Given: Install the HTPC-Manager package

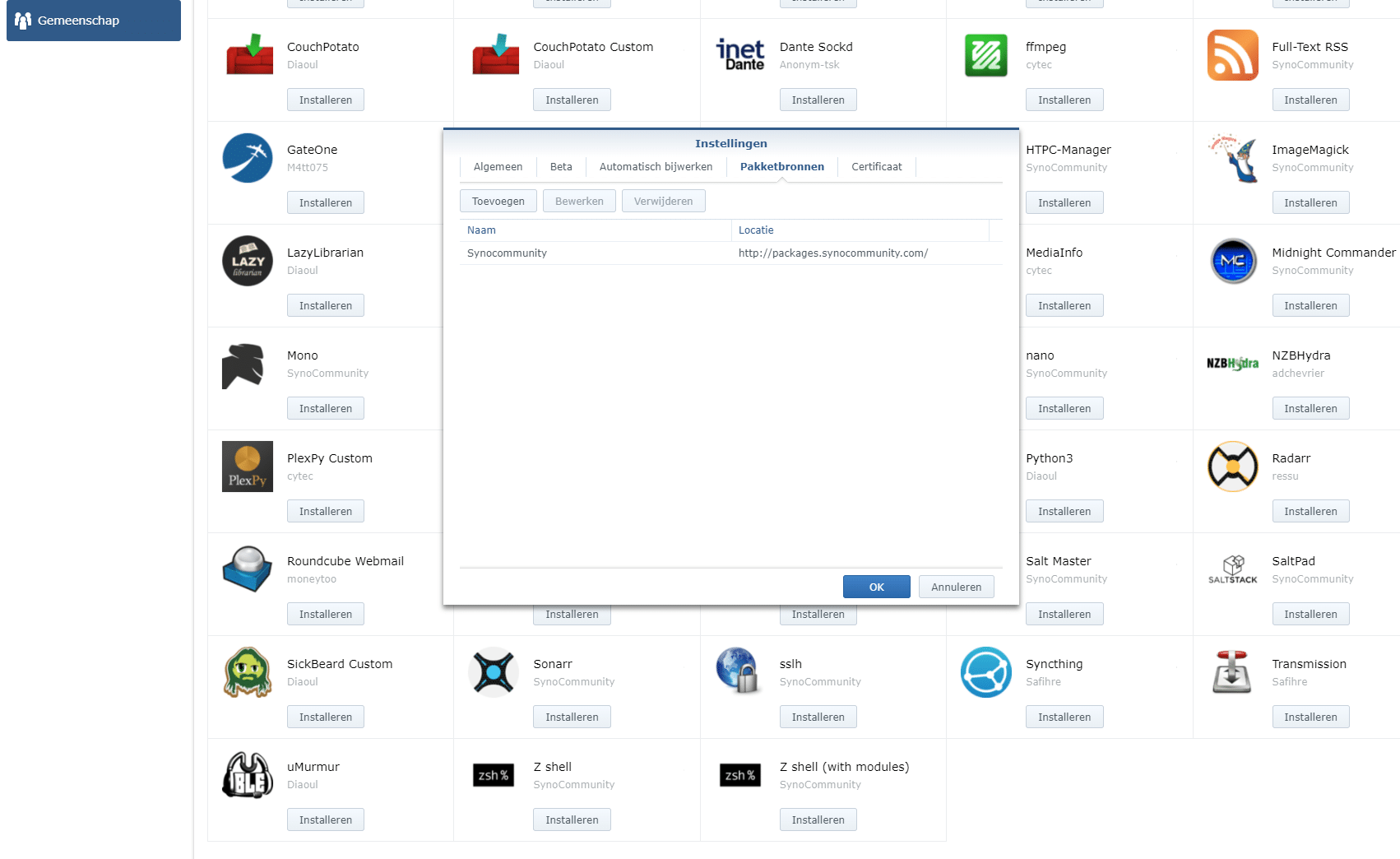Looking at the screenshot, I should [1064, 202].
